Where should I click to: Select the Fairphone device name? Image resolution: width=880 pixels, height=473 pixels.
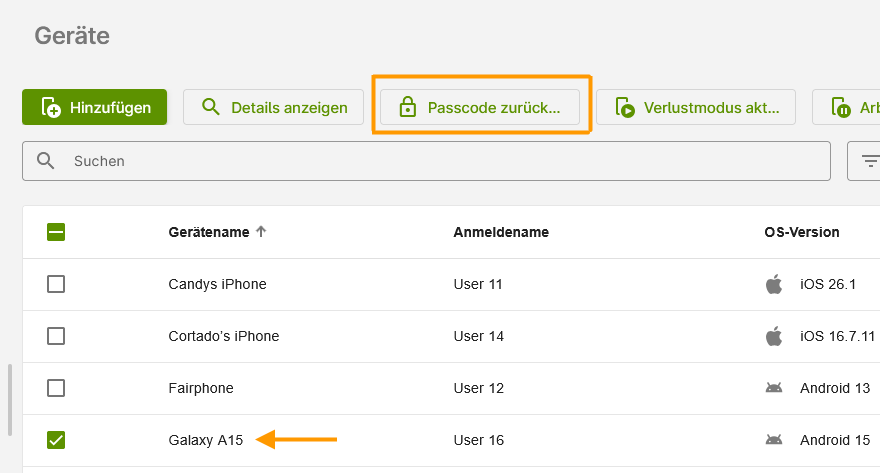pos(201,388)
